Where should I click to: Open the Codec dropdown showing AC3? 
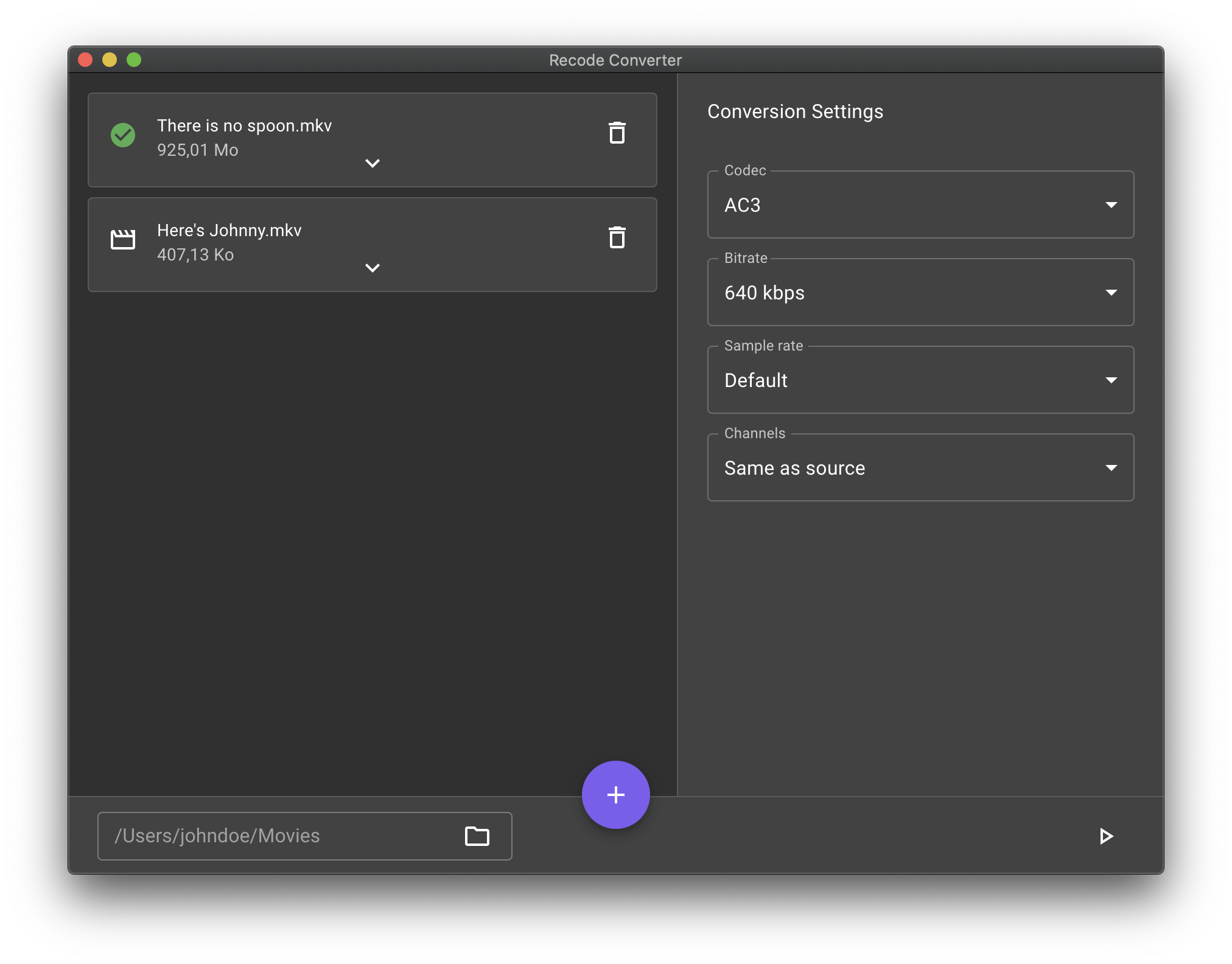pos(920,205)
